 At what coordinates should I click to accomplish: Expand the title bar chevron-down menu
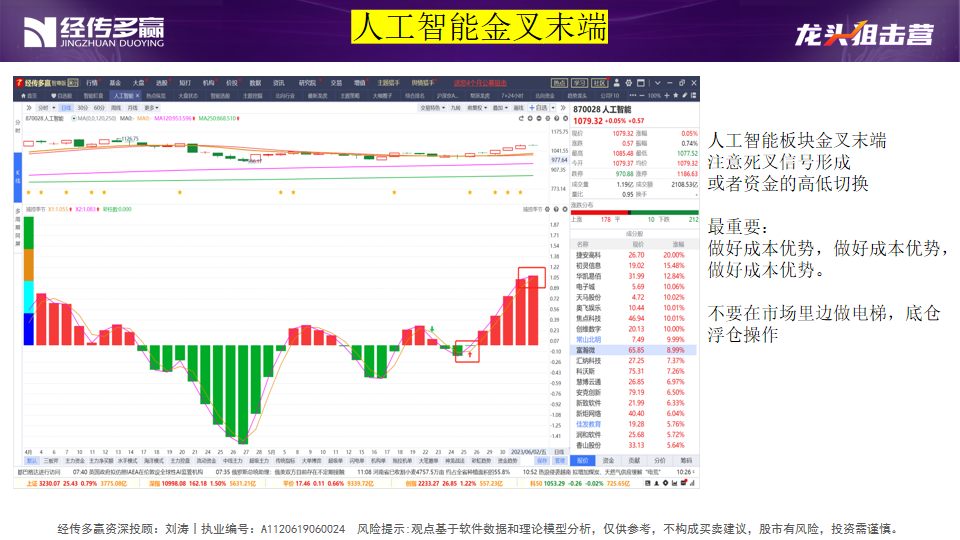coord(658,83)
